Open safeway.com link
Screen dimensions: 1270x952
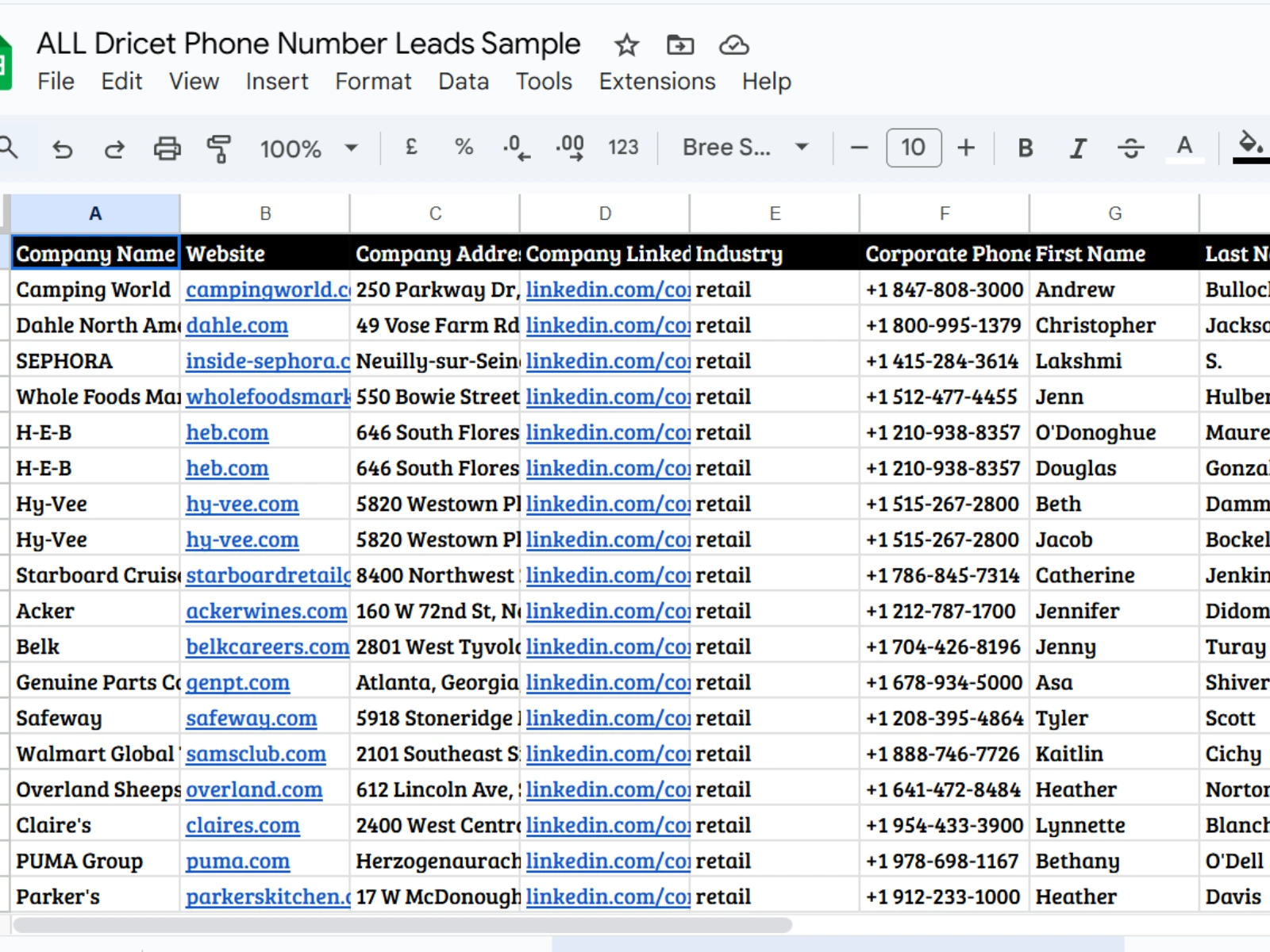(x=251, y=719)
